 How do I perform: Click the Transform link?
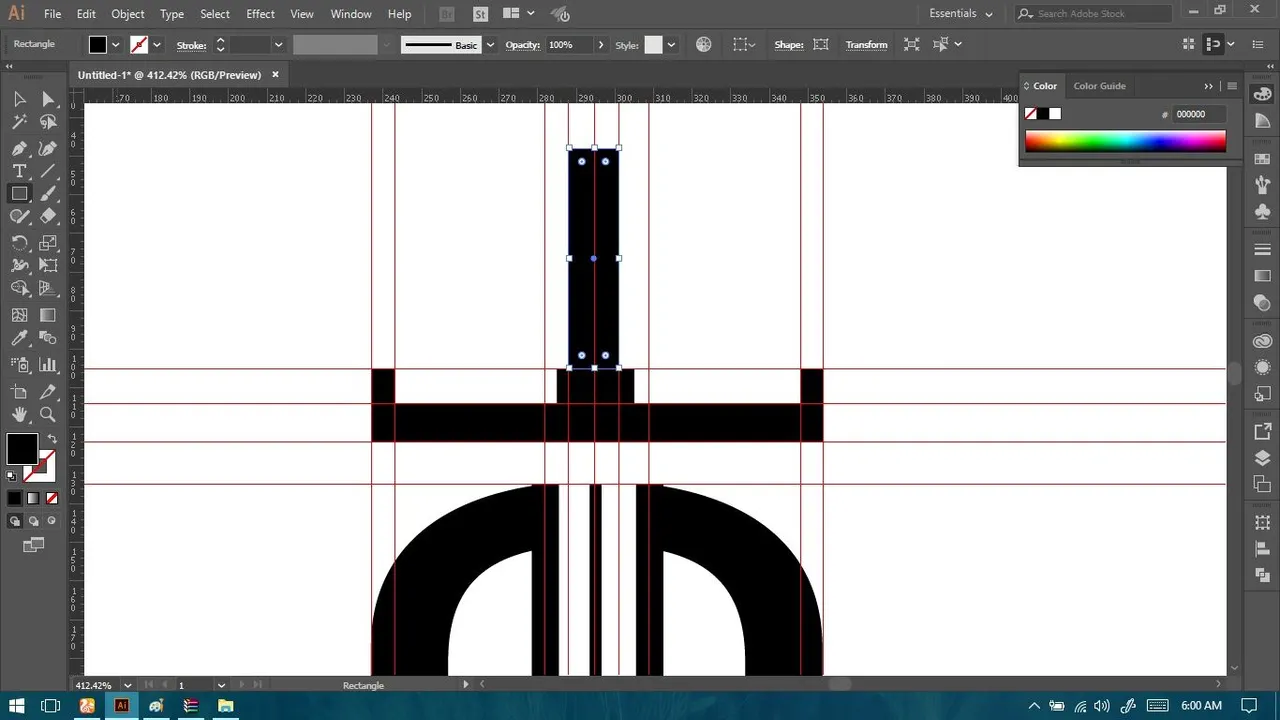tap(866, 45)
